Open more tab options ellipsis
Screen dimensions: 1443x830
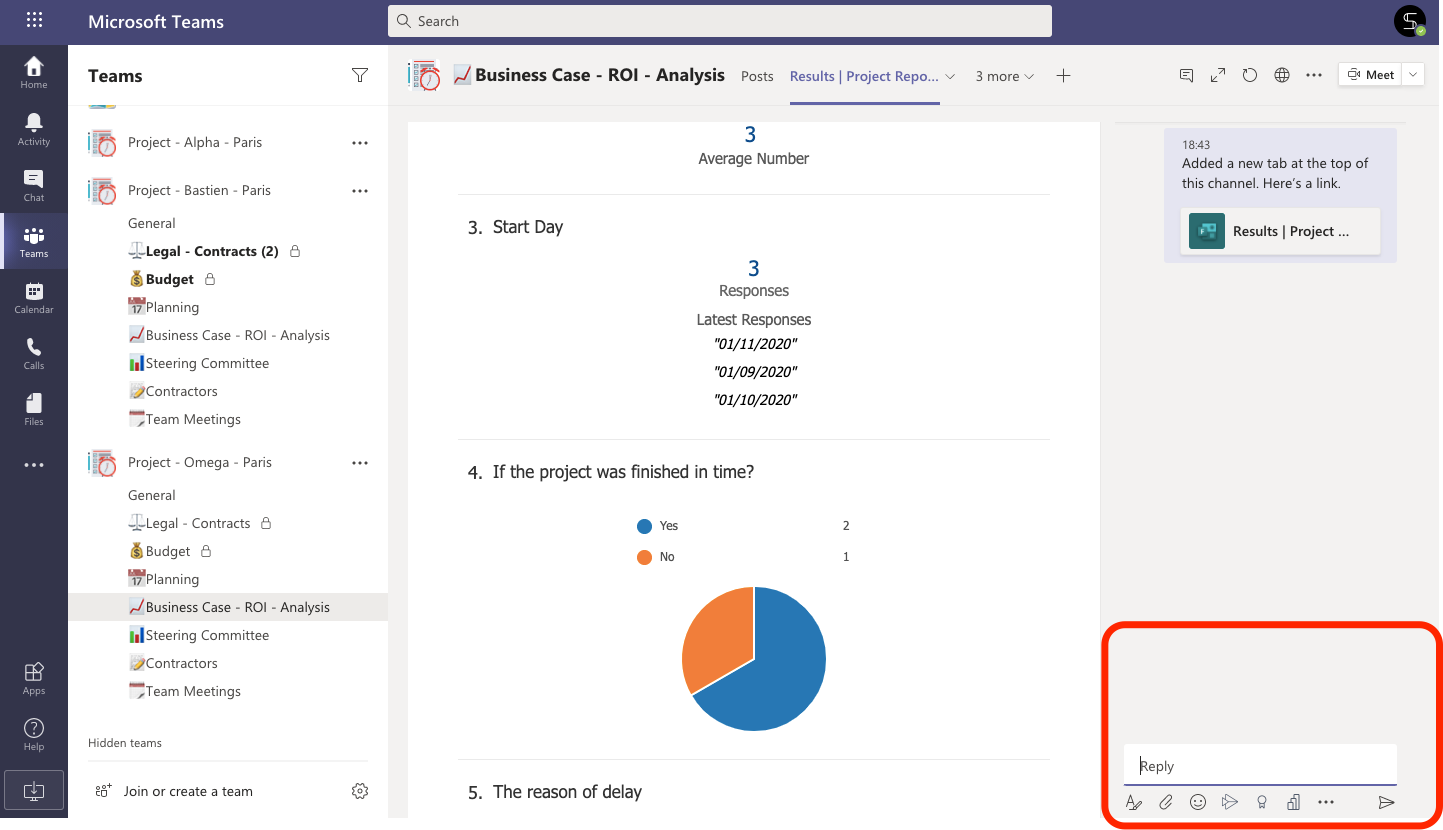point(1314,75)
